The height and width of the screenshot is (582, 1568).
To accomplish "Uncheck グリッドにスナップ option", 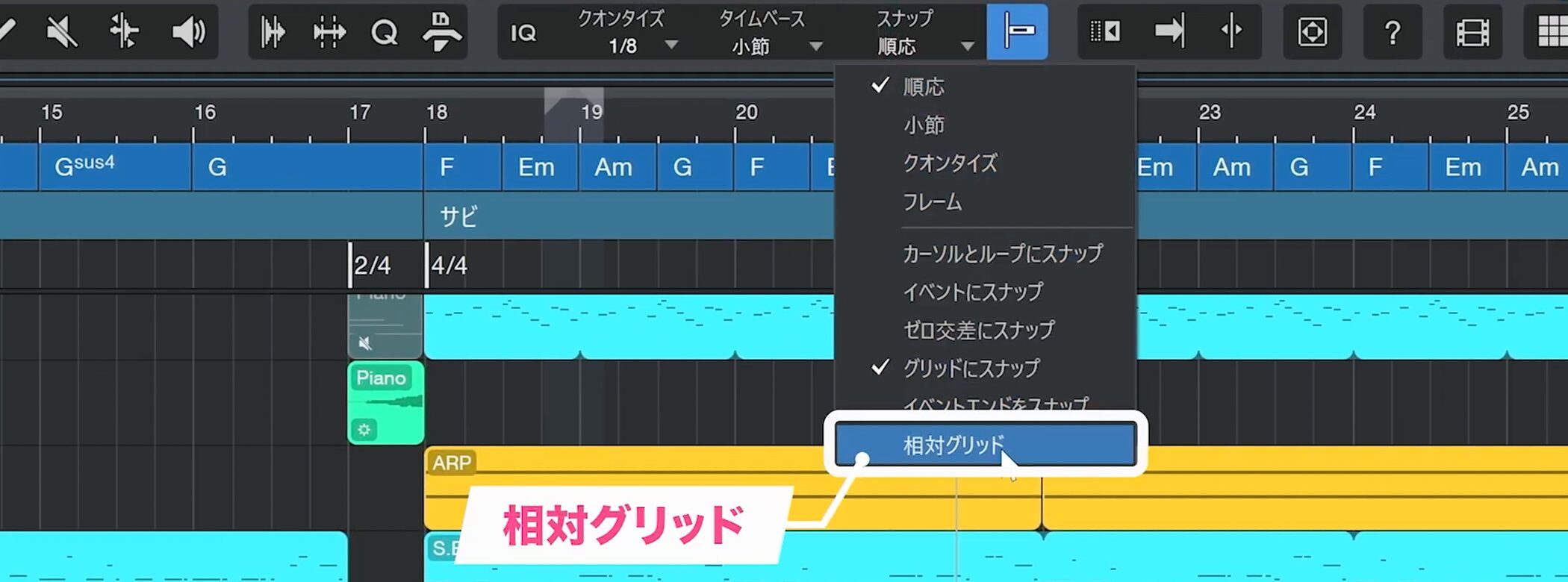I will pyautogui.click(x=971, y=368).
